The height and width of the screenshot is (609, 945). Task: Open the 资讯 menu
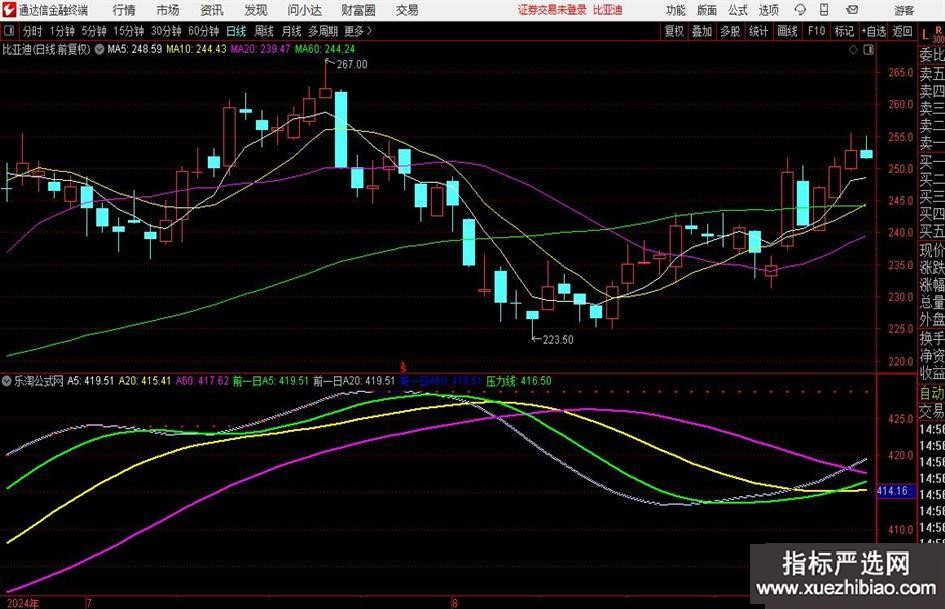tap(212, 10)
